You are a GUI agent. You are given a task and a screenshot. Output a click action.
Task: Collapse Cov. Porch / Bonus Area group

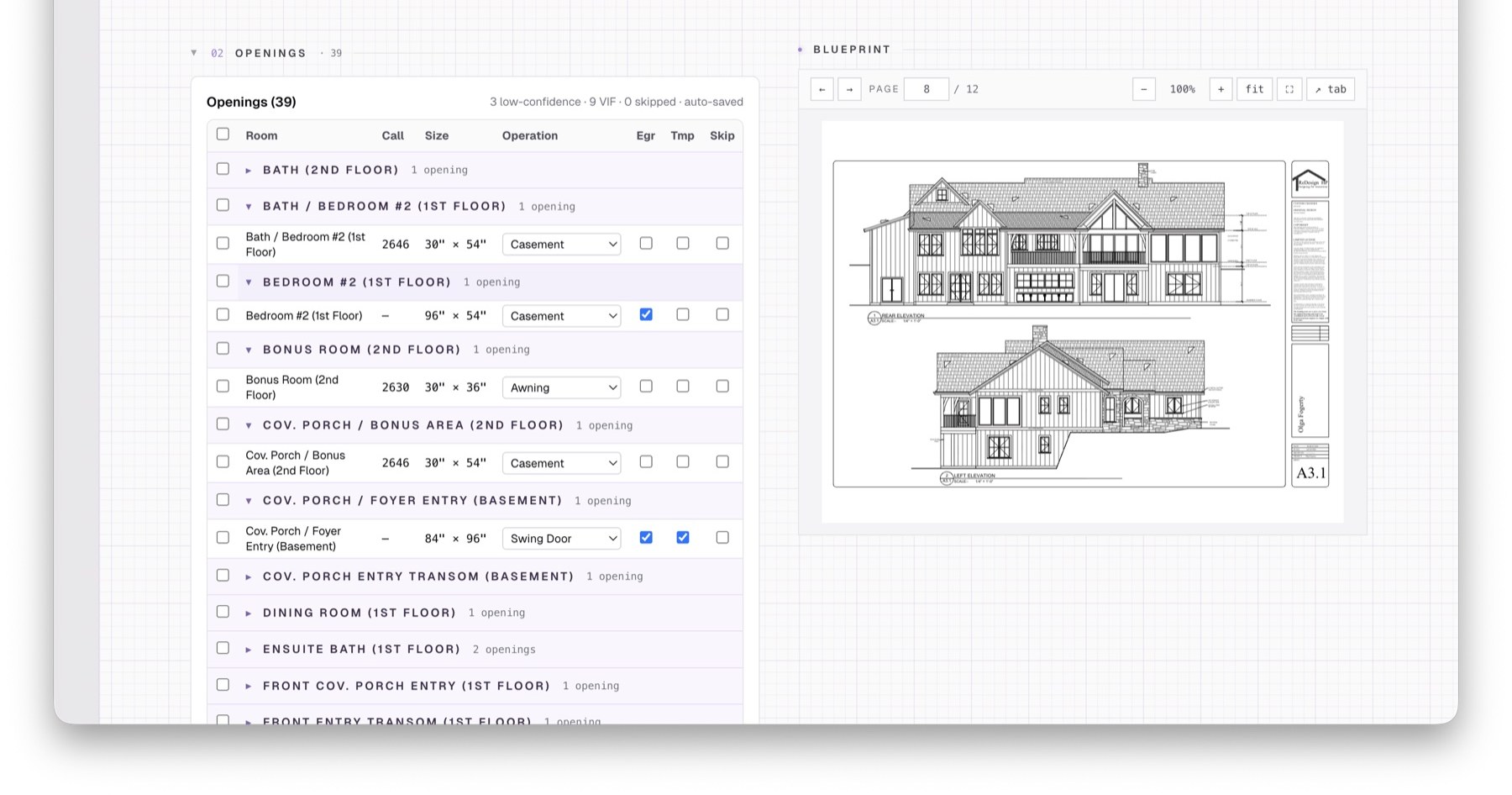pyautogui.click(x=249, y=425)
